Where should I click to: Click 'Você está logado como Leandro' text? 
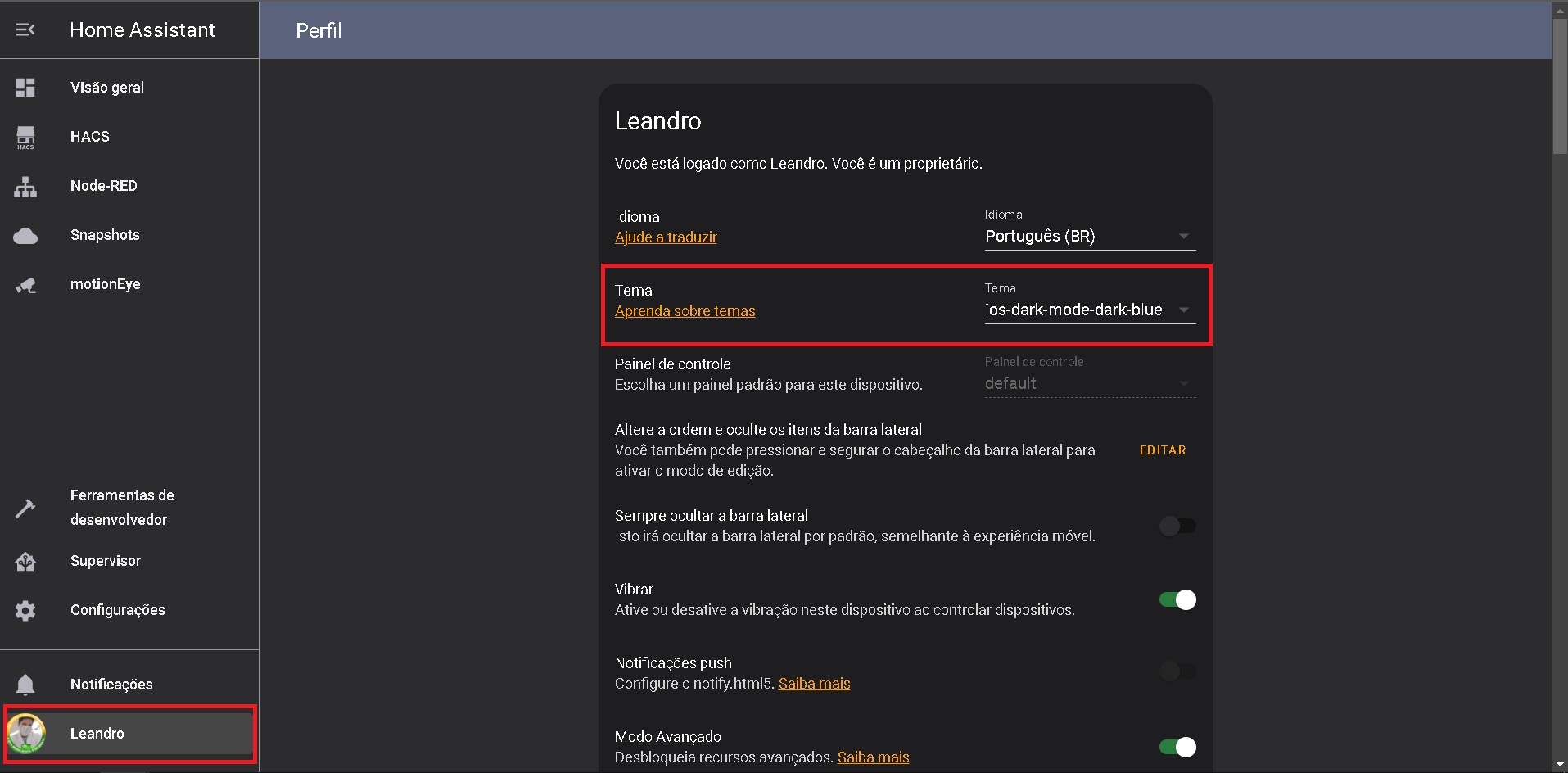pyautogui.click(x=798, y=164)
